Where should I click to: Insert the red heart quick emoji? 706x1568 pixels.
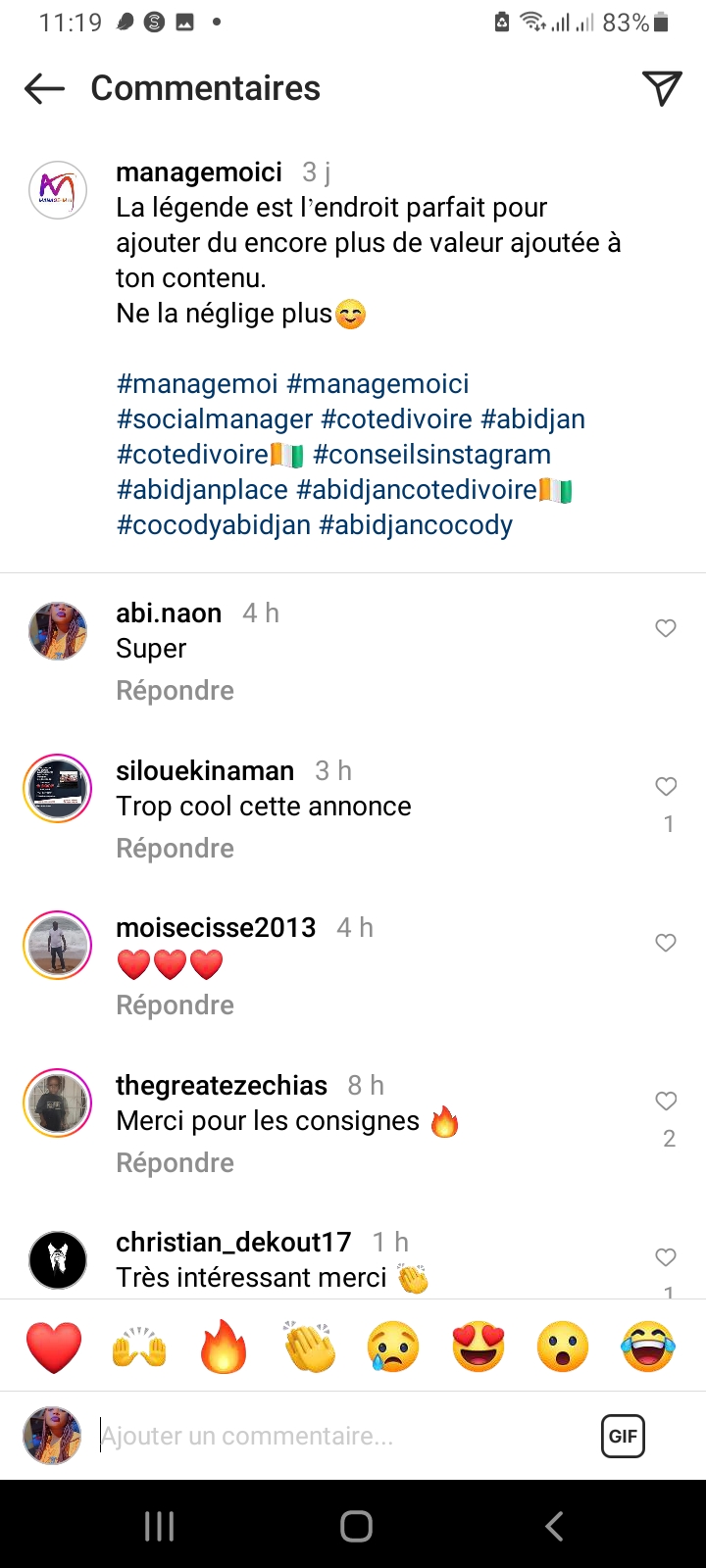click(x=54, y=1347)
